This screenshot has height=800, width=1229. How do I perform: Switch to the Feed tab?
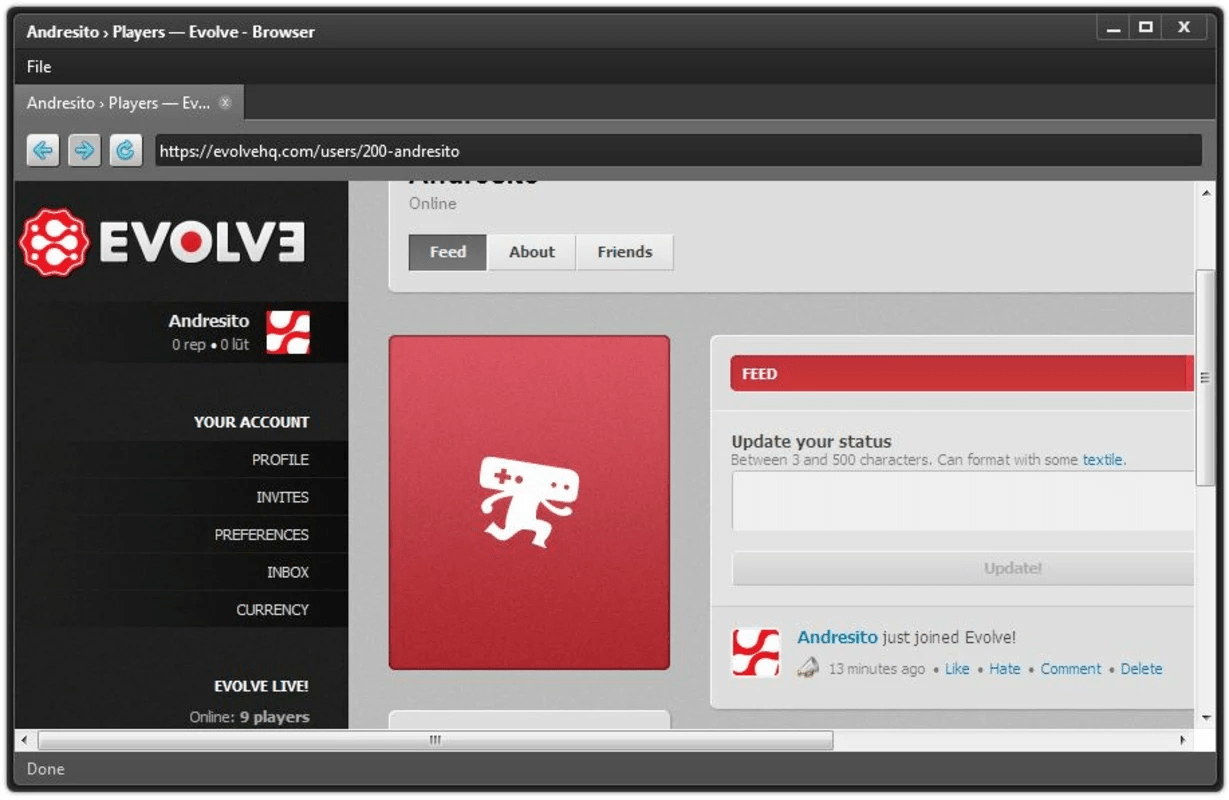[x=448, y=252]
